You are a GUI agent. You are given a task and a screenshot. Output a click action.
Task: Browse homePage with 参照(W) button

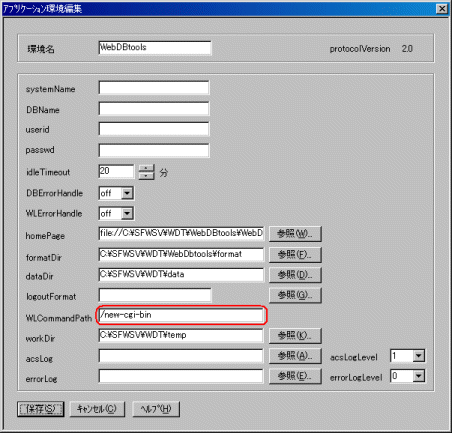[x=295, y=234]
